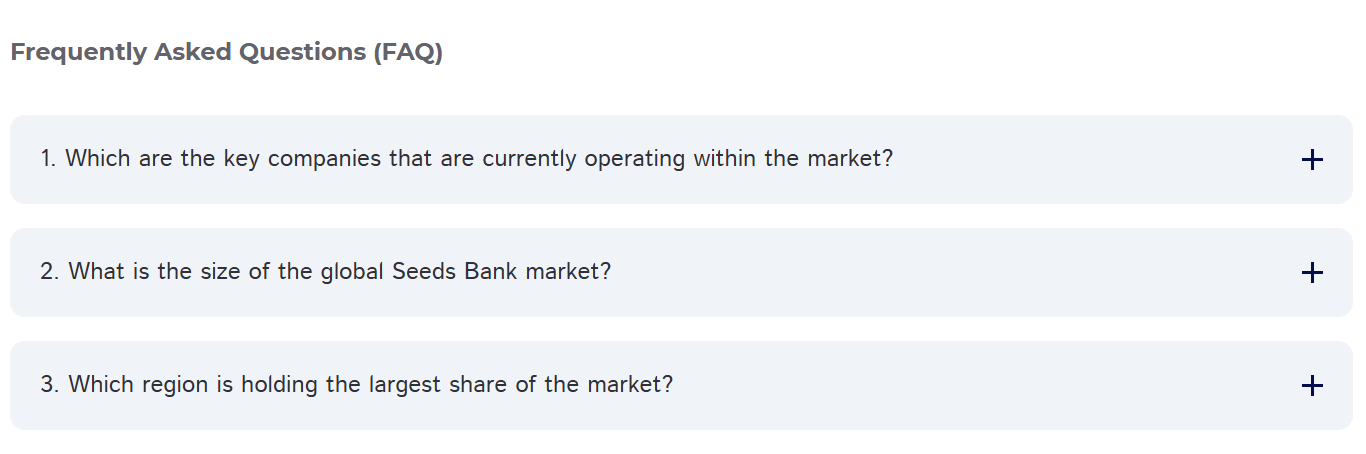Screen dimensions: 1366x454
Task: Show answer about global Seeds Bank market
Action: coord(325,272)
